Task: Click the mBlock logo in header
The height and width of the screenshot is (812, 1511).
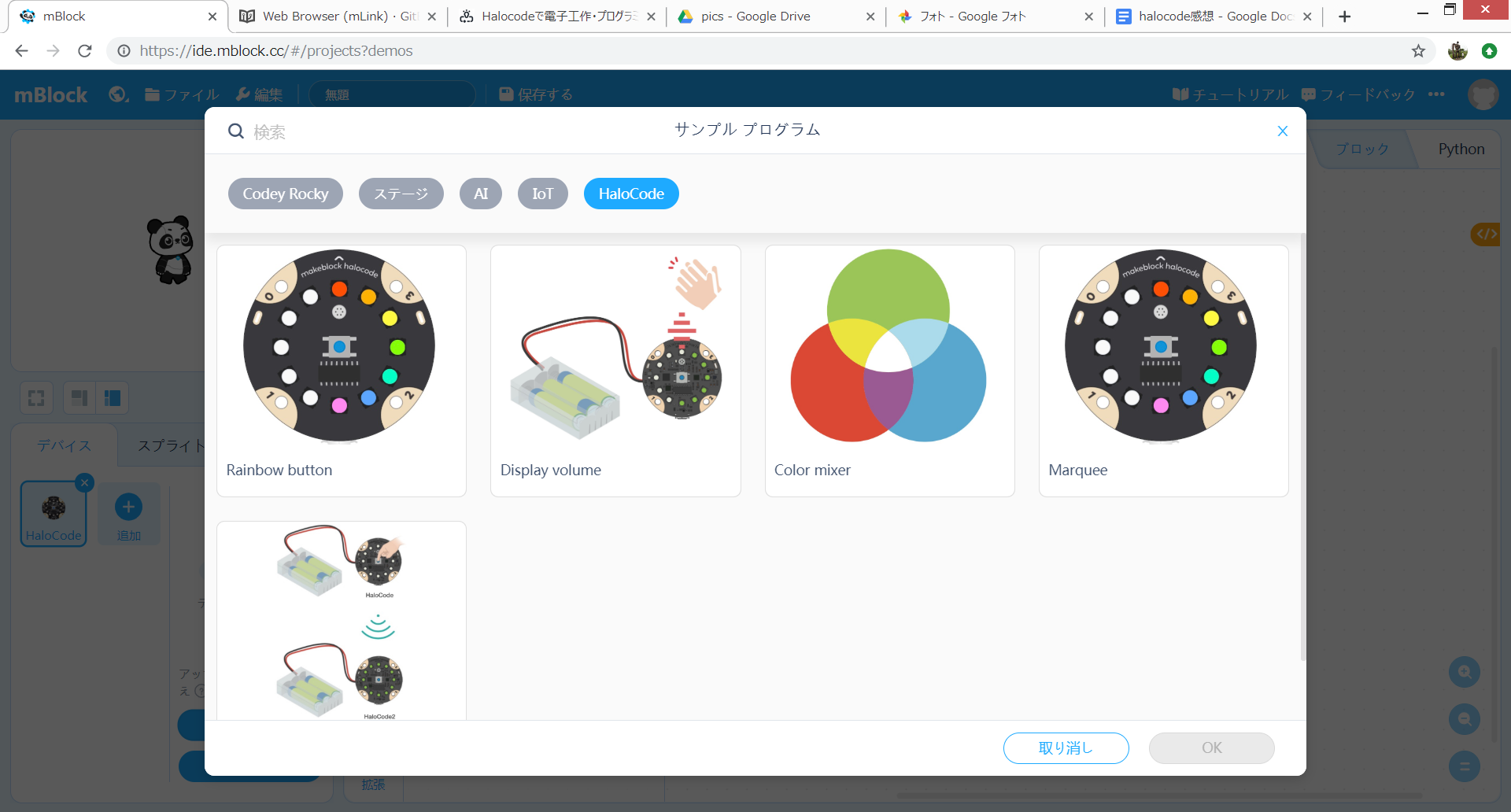Action: pos(51,94)
